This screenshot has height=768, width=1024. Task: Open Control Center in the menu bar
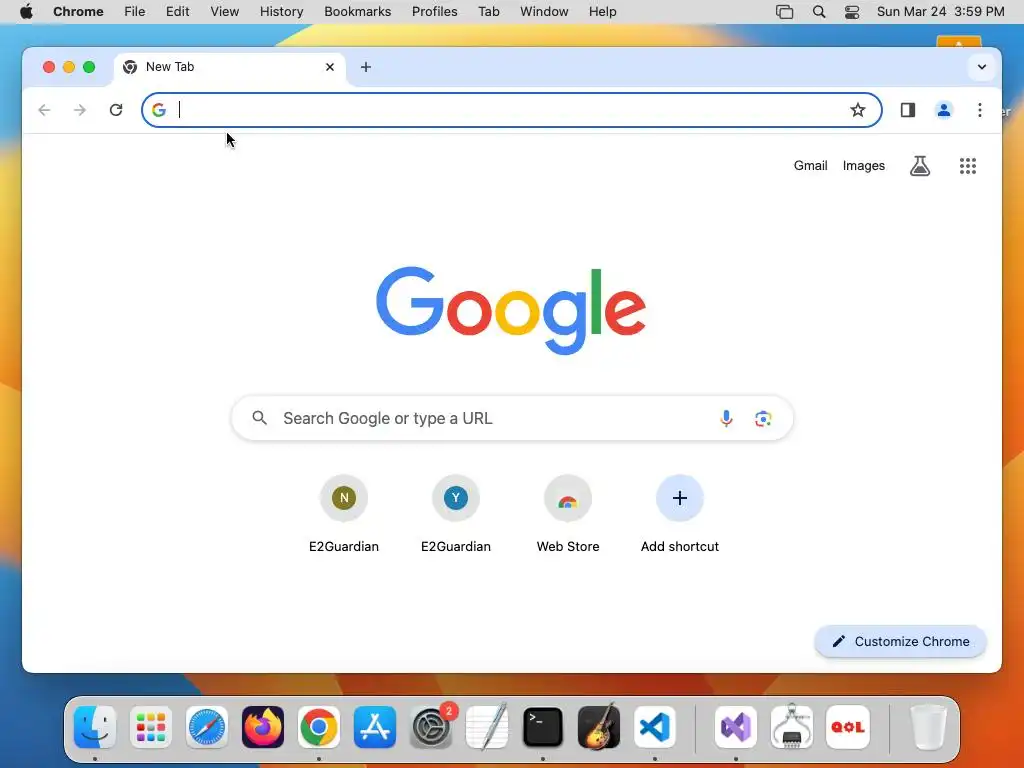pos(852,12)
